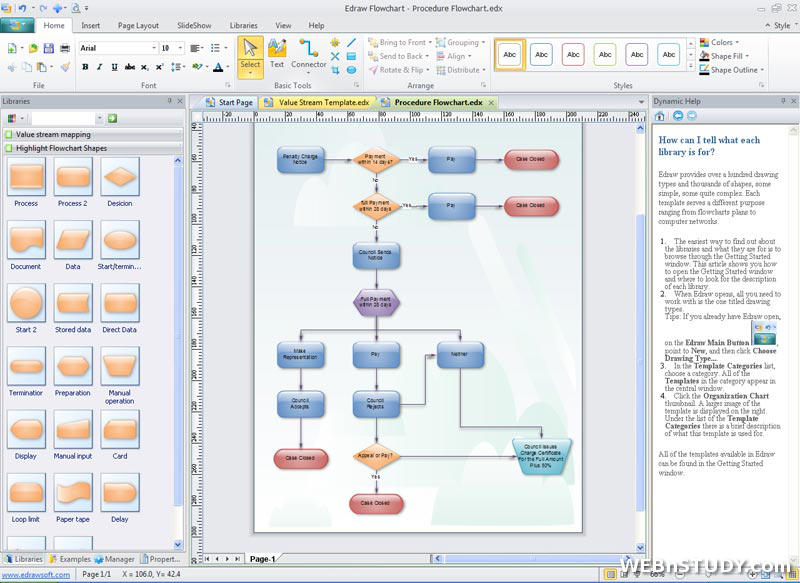Screen dimensions: 800x583
Task: Apply the red-outlined Abc style swatch
Action: click(x=573, y=55)
